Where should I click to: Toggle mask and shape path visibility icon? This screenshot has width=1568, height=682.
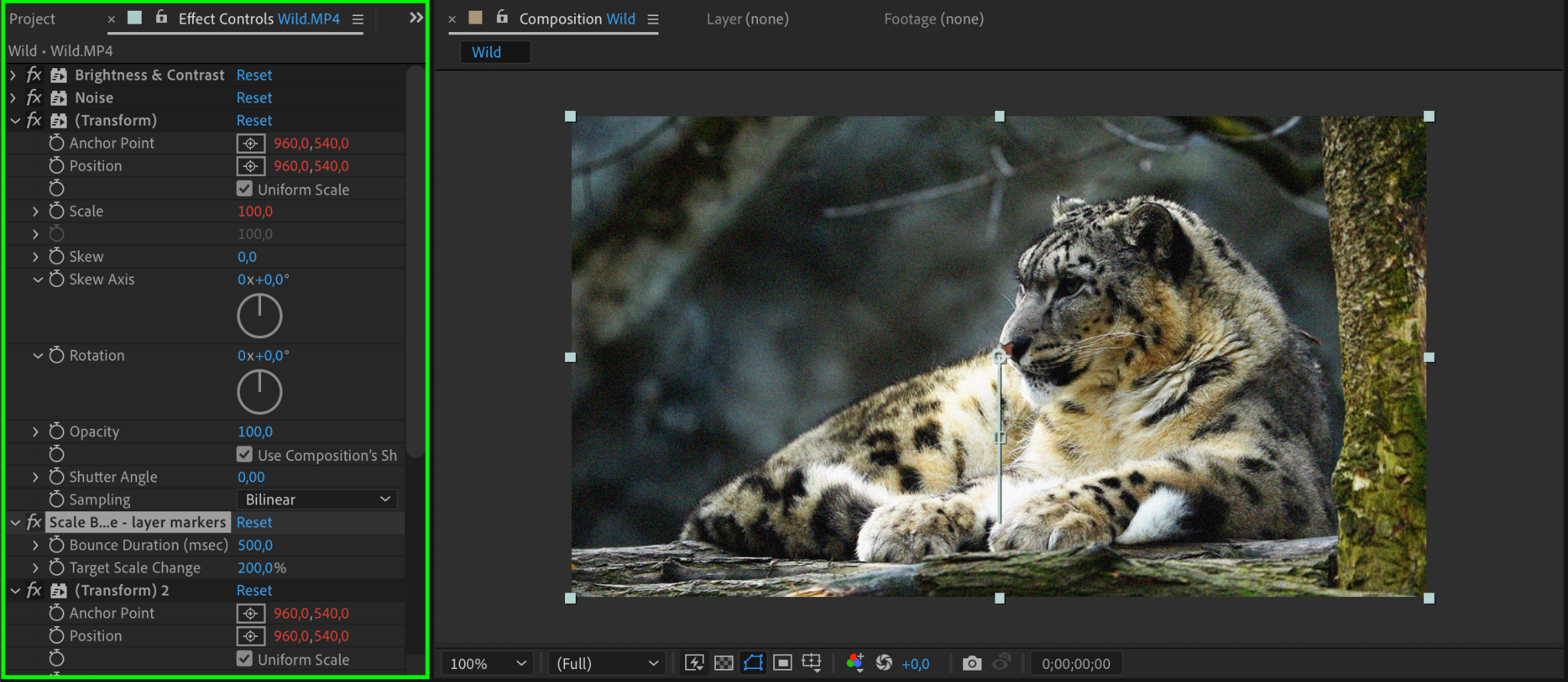(753, 663)
